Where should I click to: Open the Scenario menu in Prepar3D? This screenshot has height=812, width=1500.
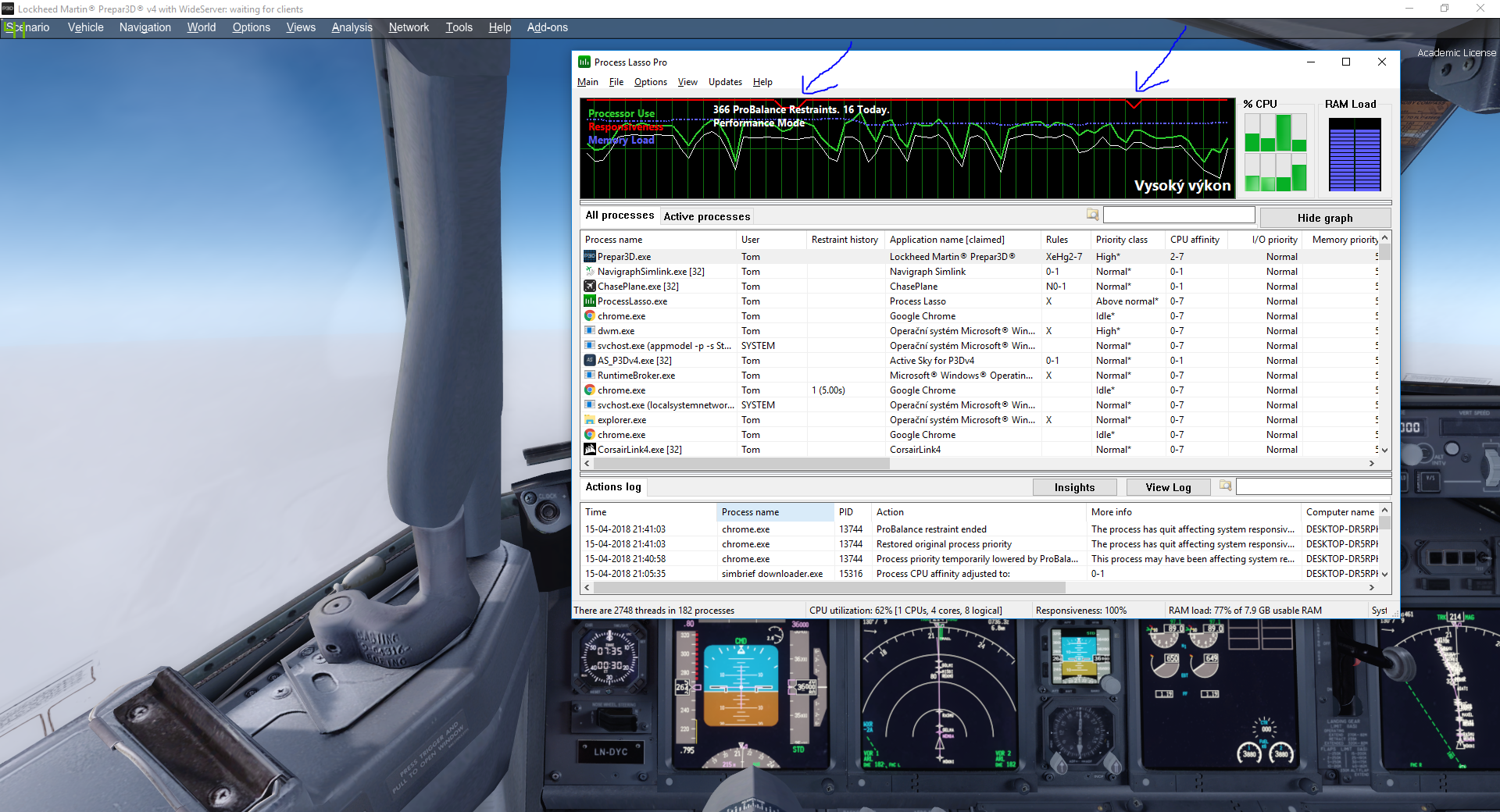click(x=27, y=27)
